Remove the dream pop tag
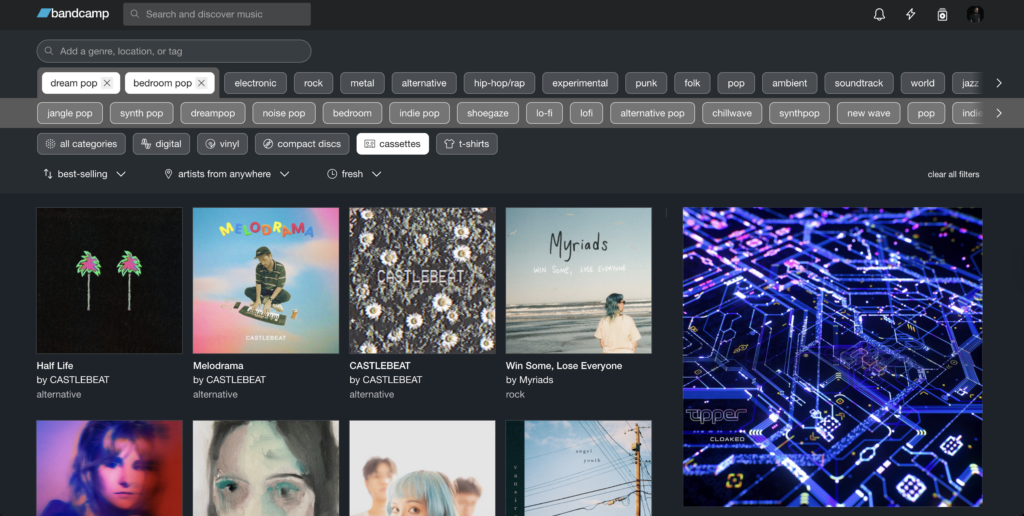The height and width of the screenshot is (516, 1024). 107,83
